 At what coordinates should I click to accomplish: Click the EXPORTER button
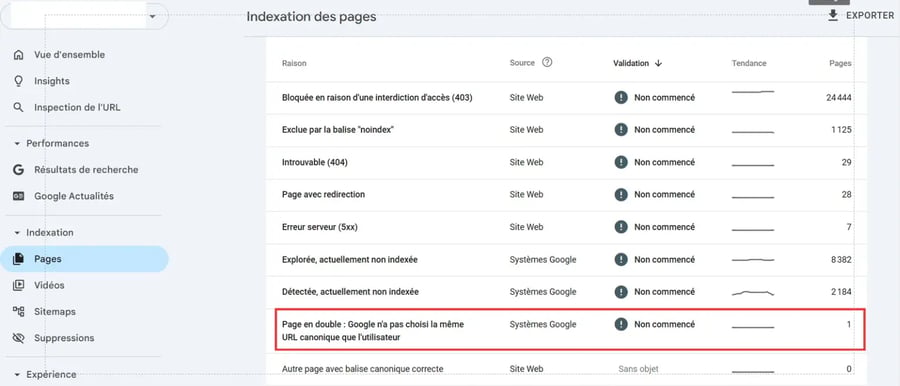860,16
